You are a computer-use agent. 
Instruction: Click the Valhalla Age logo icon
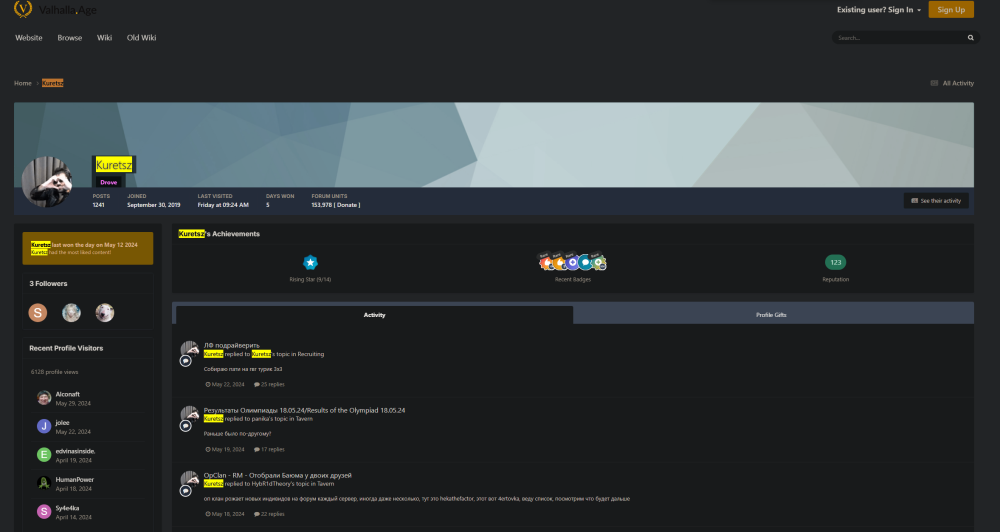point(24,10)
